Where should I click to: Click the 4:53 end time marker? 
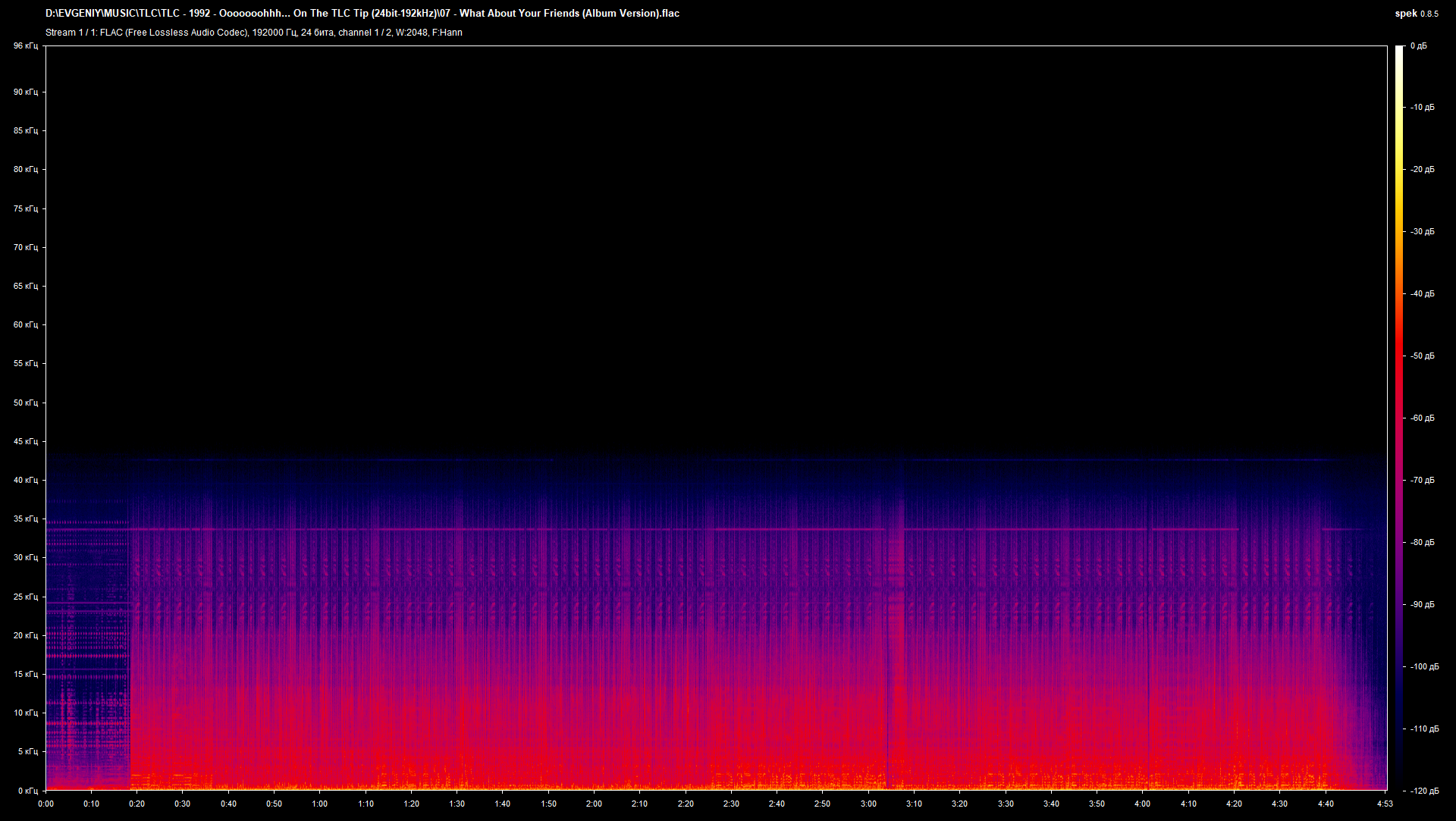coord(1385,802)
